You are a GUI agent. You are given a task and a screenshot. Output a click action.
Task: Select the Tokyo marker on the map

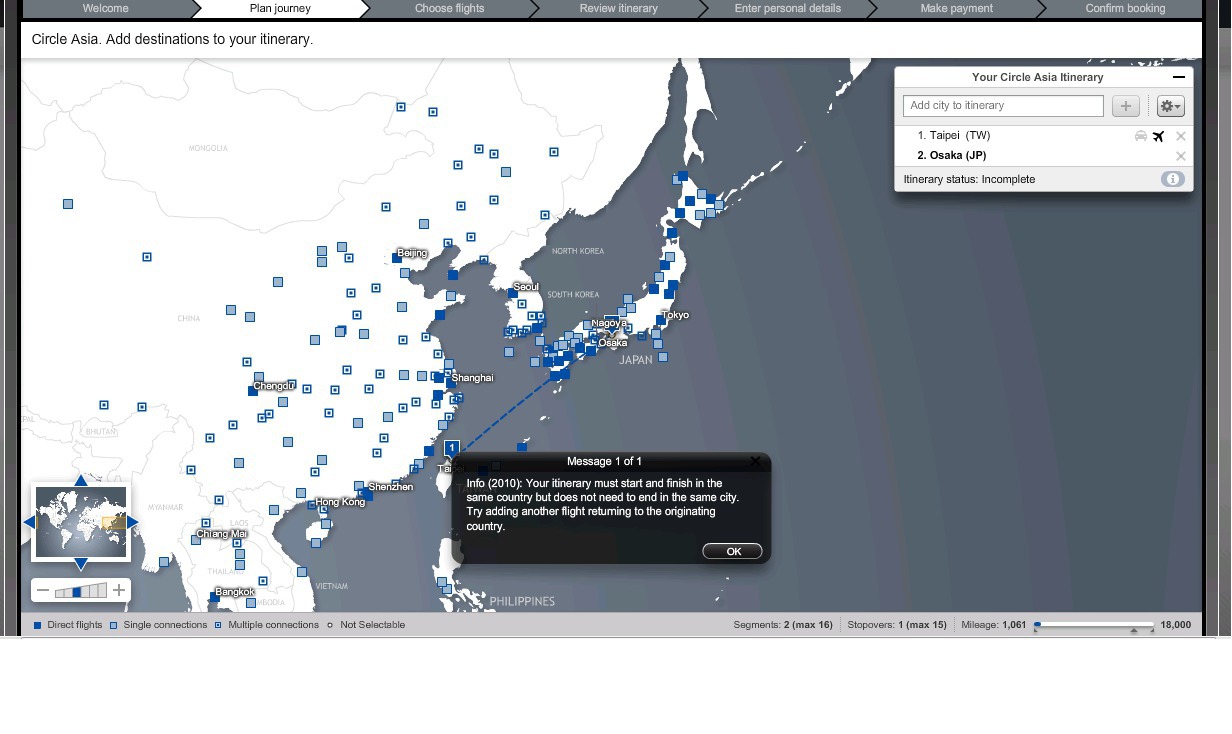pyautogui.click(x=661, y=321)
